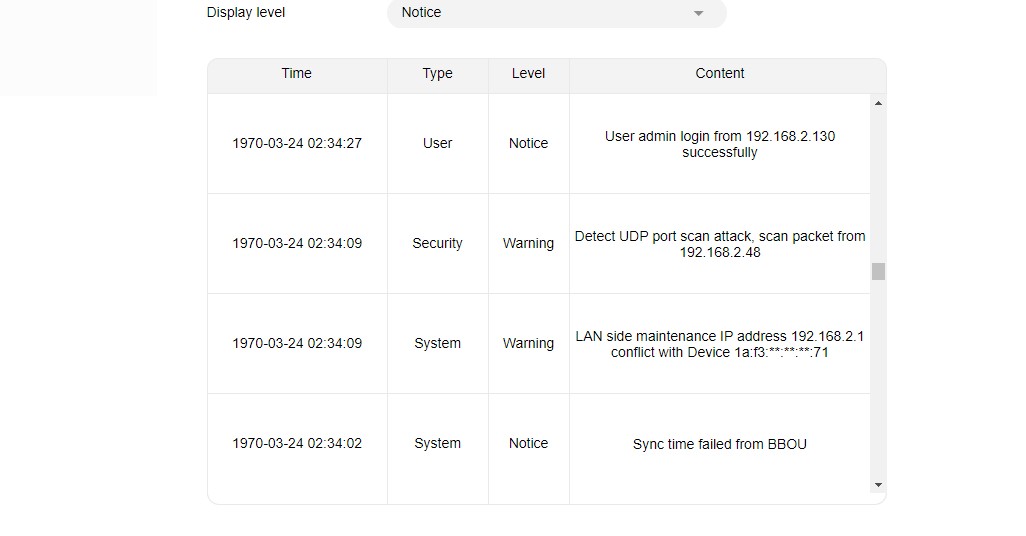1026x536 pixels.
Task: Select the Sync time failed message
Action: tap(719, 444)
